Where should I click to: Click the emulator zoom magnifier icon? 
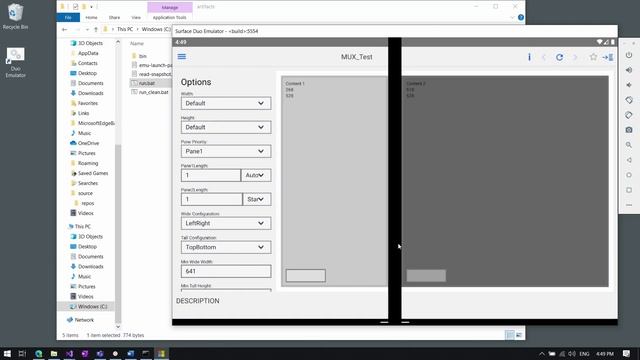point(629,145)
